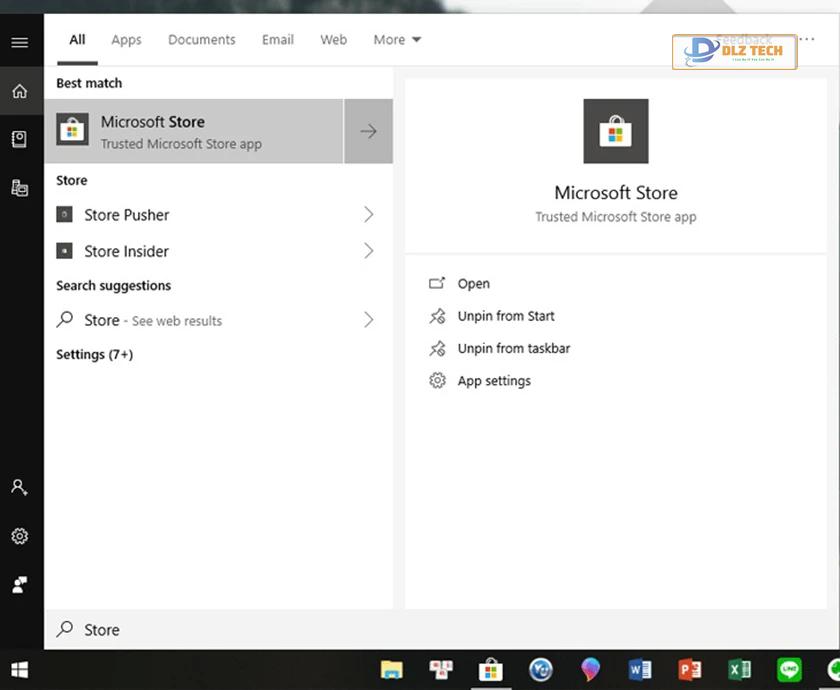Screen dimensions: 840x690
Task: Click the Microsoft Store title in the preview pane
Action: (x=616, y=193)
